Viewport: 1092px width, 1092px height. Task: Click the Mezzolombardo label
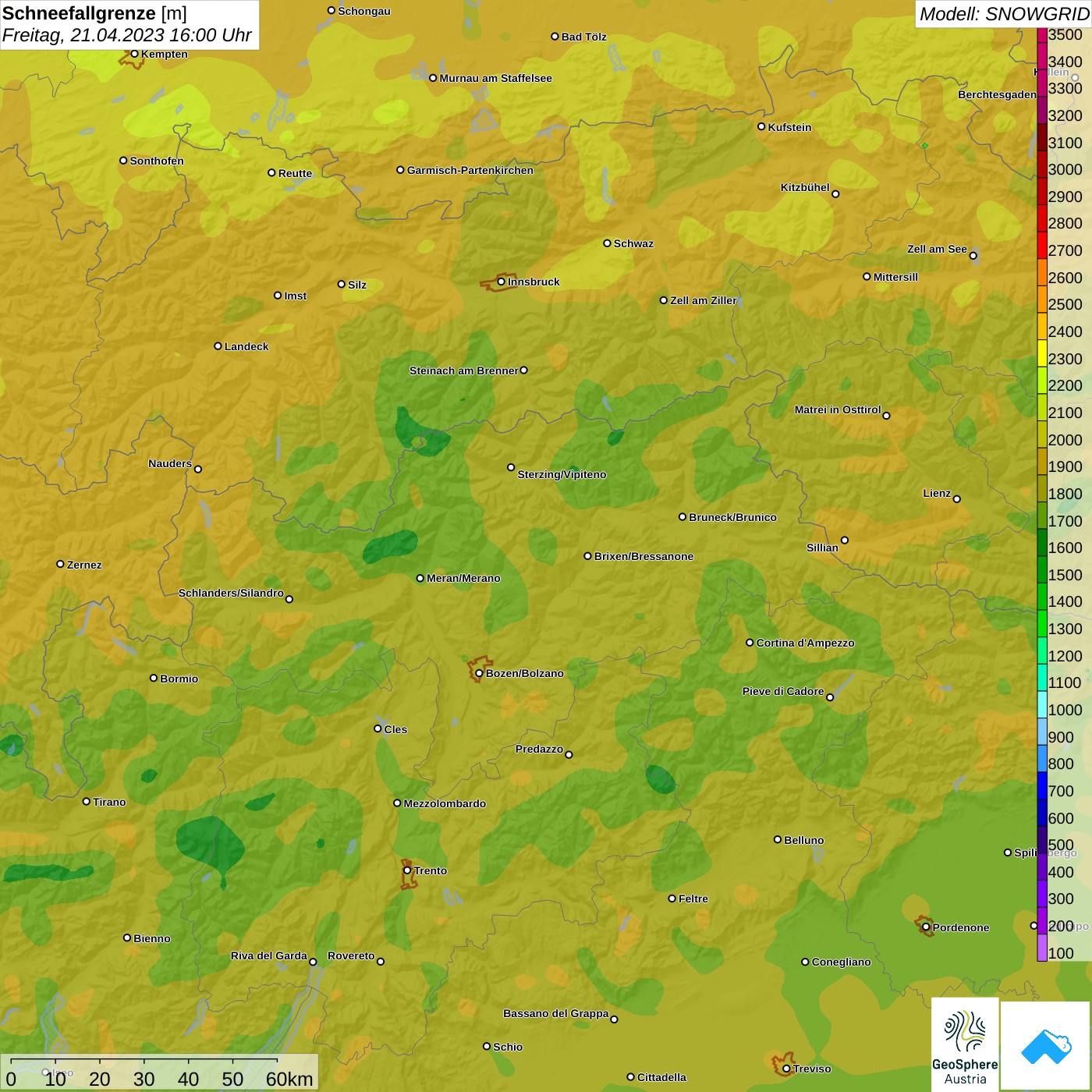(x=445, y=803)
